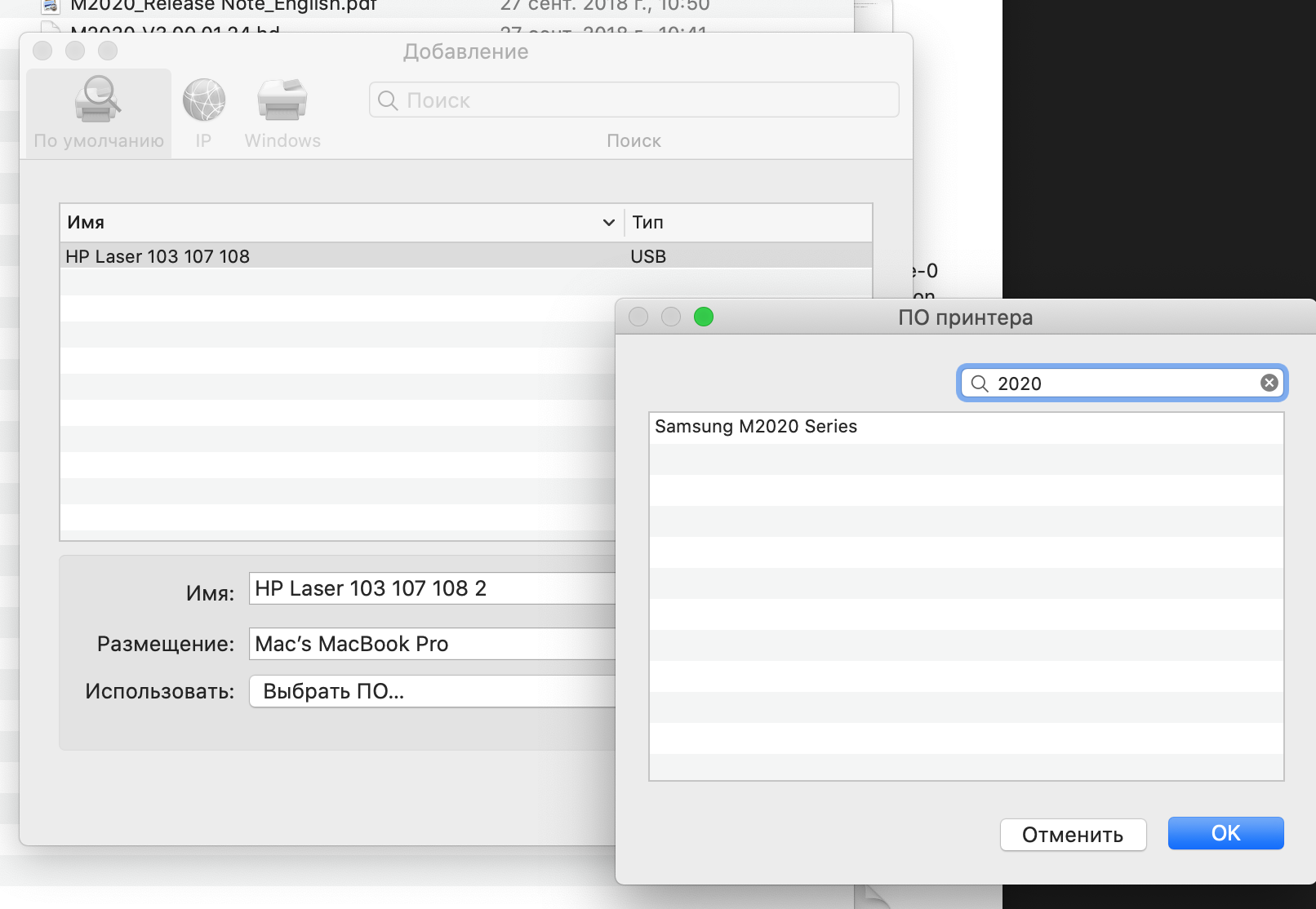Focus the Имя printer name field
This screenshot has height=909, width=1316.
433,588
